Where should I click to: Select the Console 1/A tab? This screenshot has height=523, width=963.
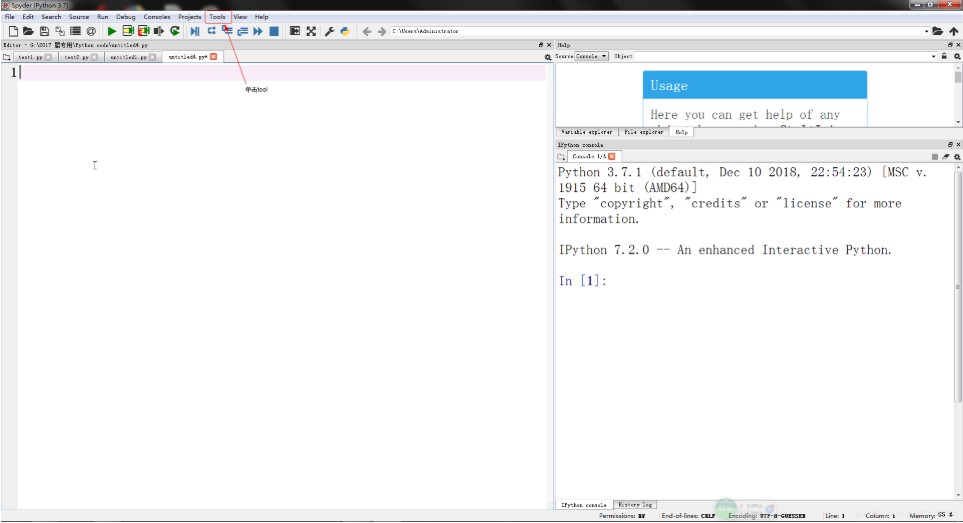[x=588, y=157]
